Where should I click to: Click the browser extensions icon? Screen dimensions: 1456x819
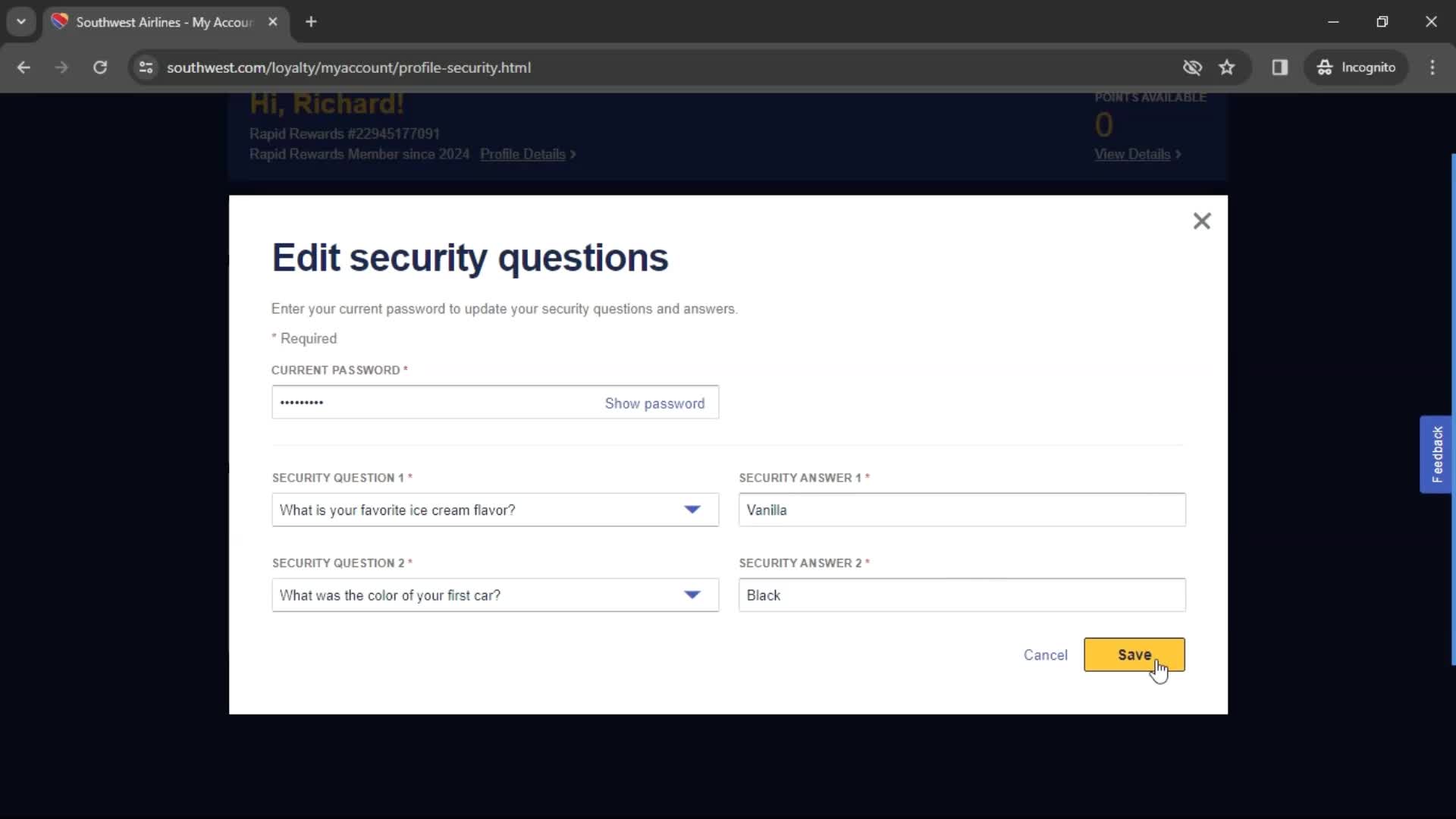pos(1280,67)
